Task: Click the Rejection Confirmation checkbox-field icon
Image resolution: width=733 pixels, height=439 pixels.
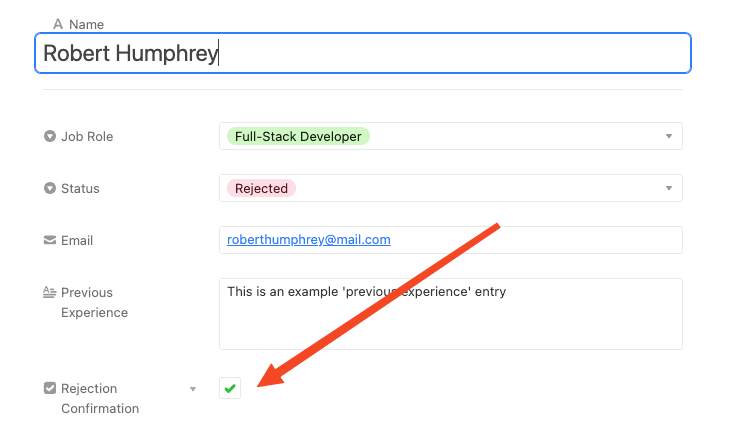Action: [50, 388]
